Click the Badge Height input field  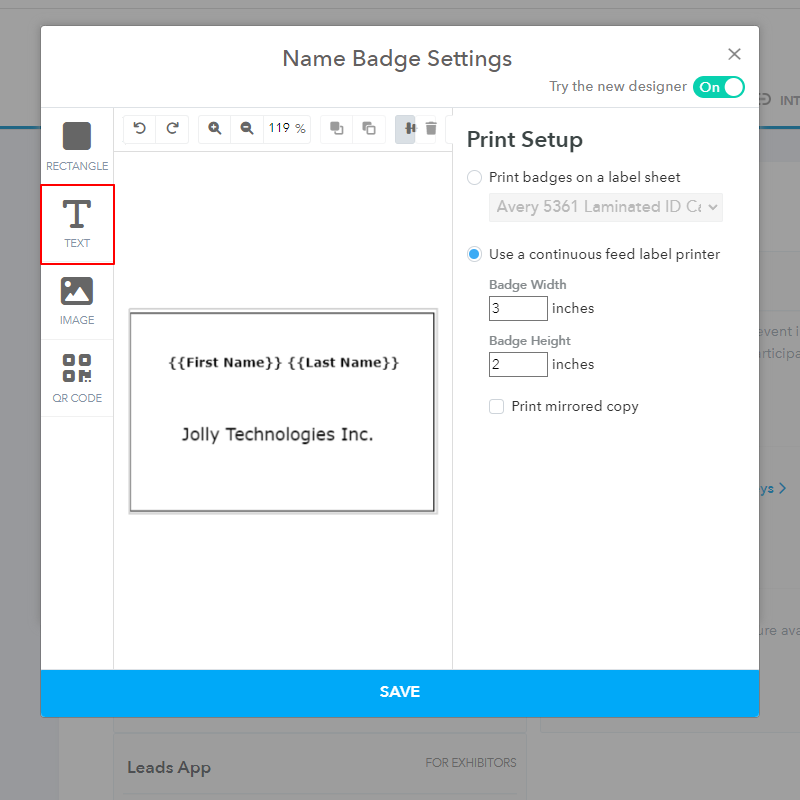click(x=518, y=364)
